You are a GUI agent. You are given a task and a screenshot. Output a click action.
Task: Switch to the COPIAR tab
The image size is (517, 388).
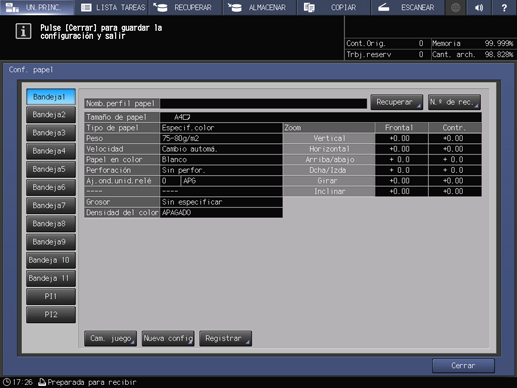pyautogui.click(x=333, y=7)
